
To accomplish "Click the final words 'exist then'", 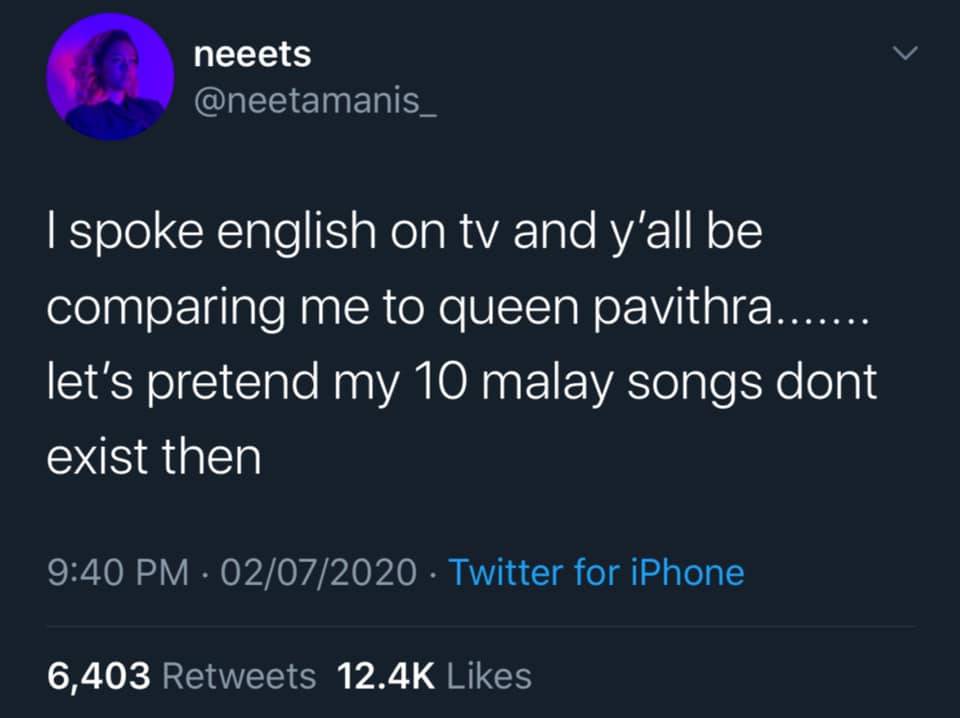I will click(x=154, y=457).
